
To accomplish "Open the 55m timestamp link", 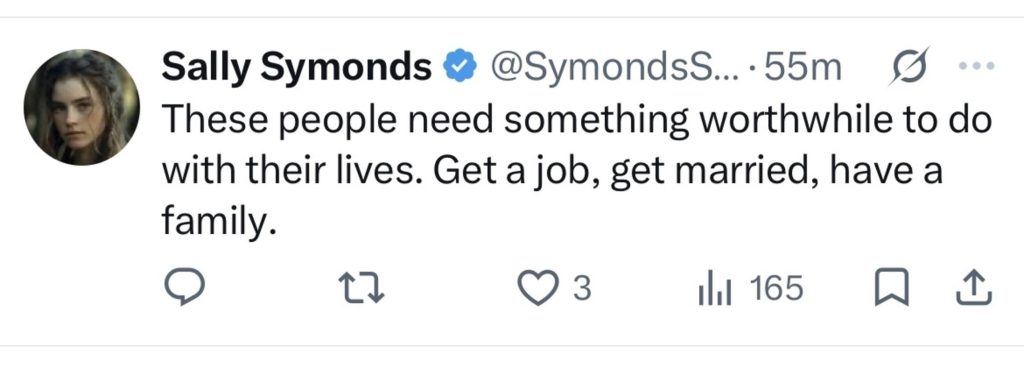I will 802,66.
